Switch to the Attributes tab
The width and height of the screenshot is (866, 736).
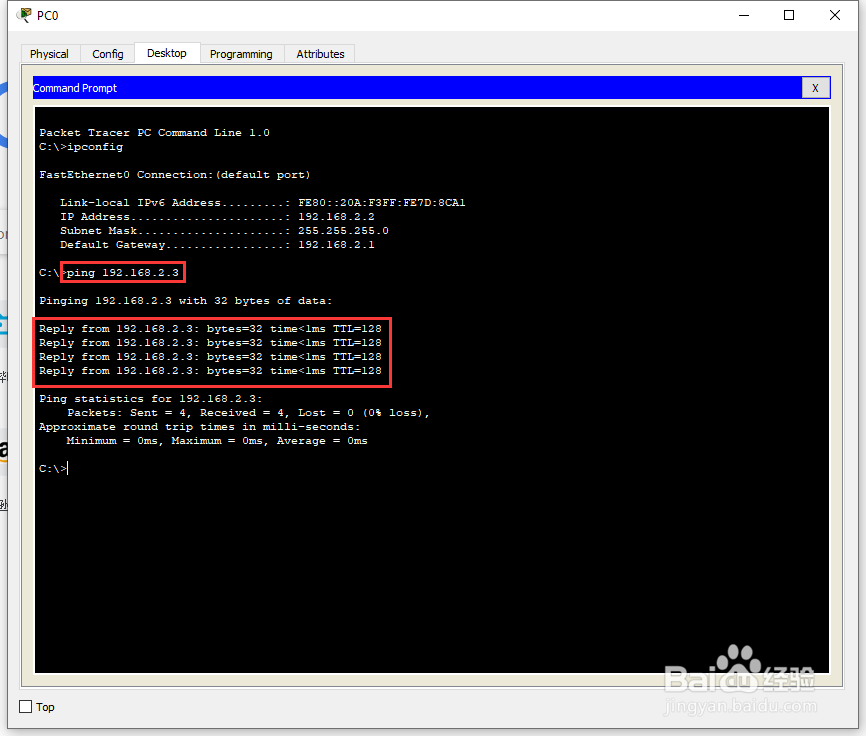[320, 54]
